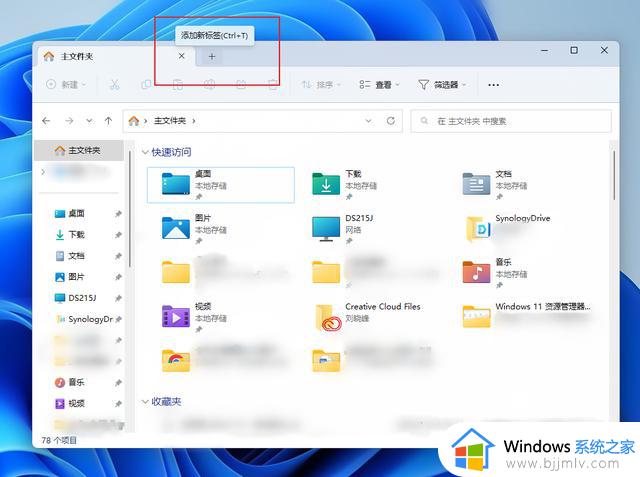The width and height of the screenshot is (640, 477).
Task: Unpin 桌面 via its sidebar pin icon
Action: (x=118, y=213)
